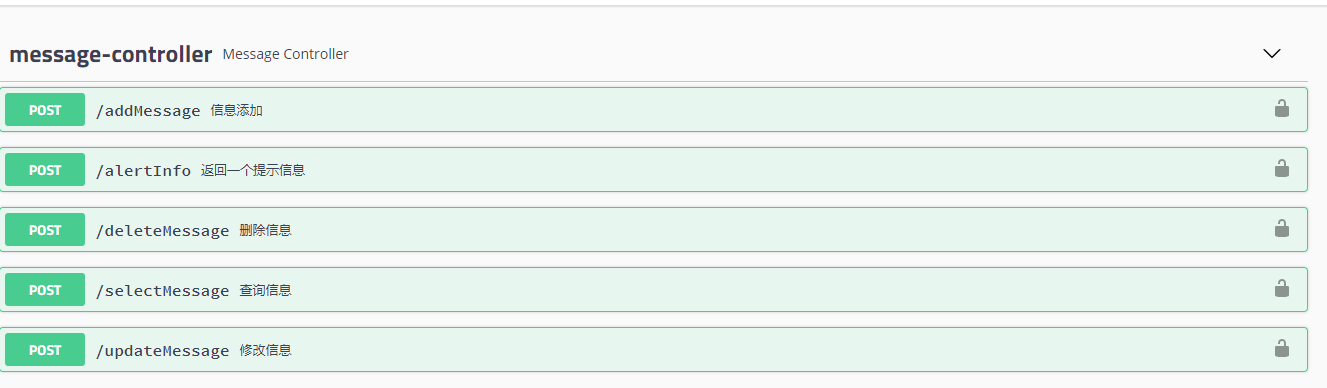
Task: Click the 信息添加 summary text
Action: [237, 111]
